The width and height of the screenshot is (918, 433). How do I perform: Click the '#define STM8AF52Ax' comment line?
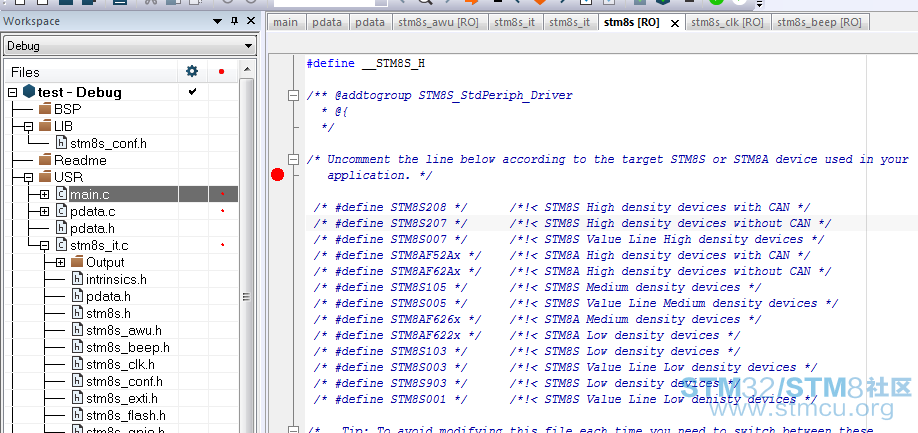[x=562, y=255]
